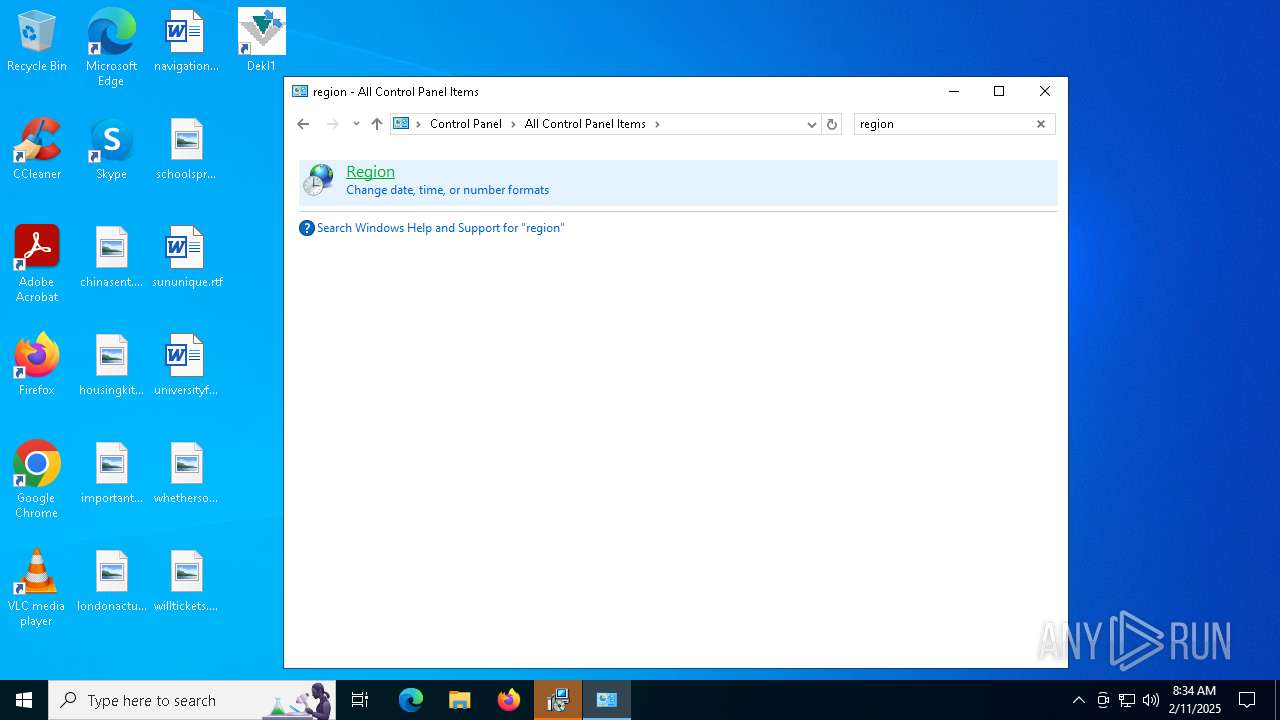Image resolution: width=1280 pixels, height=720 pixels.
Task: Select the CCleaner desktop shortcut
Action: pos(37,150)
